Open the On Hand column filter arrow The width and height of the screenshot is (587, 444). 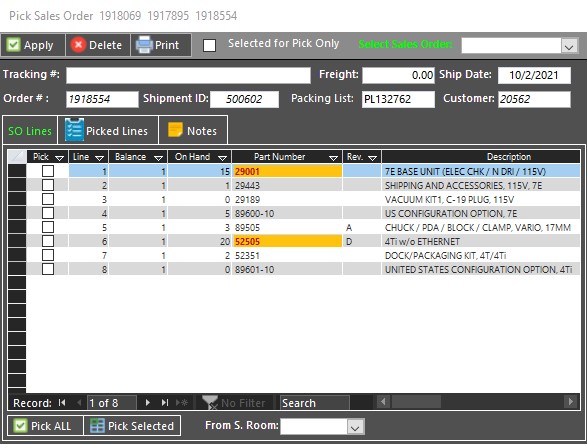coord(222,158)
